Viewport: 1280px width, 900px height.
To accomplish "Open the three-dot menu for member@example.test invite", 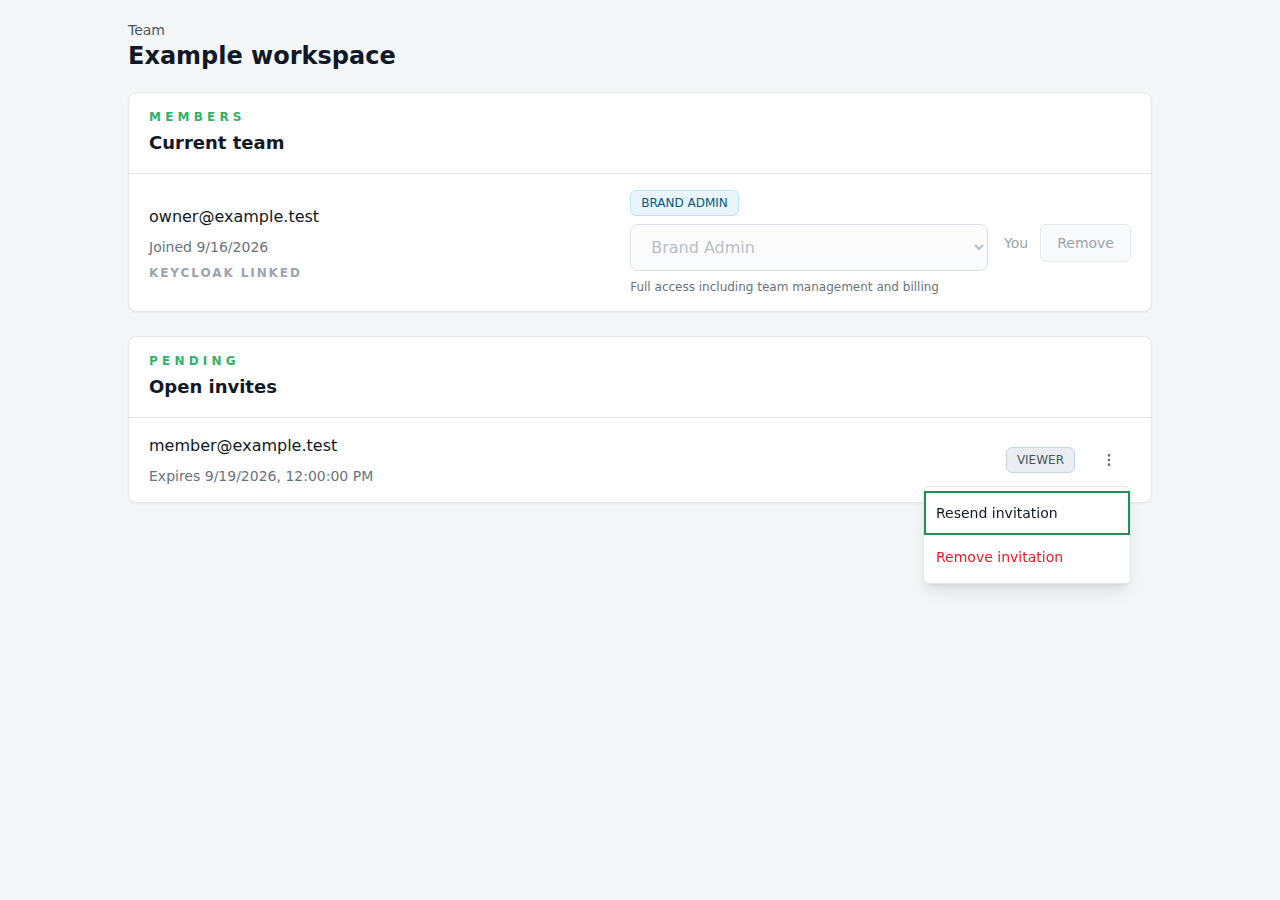I will pos(1108,460).
